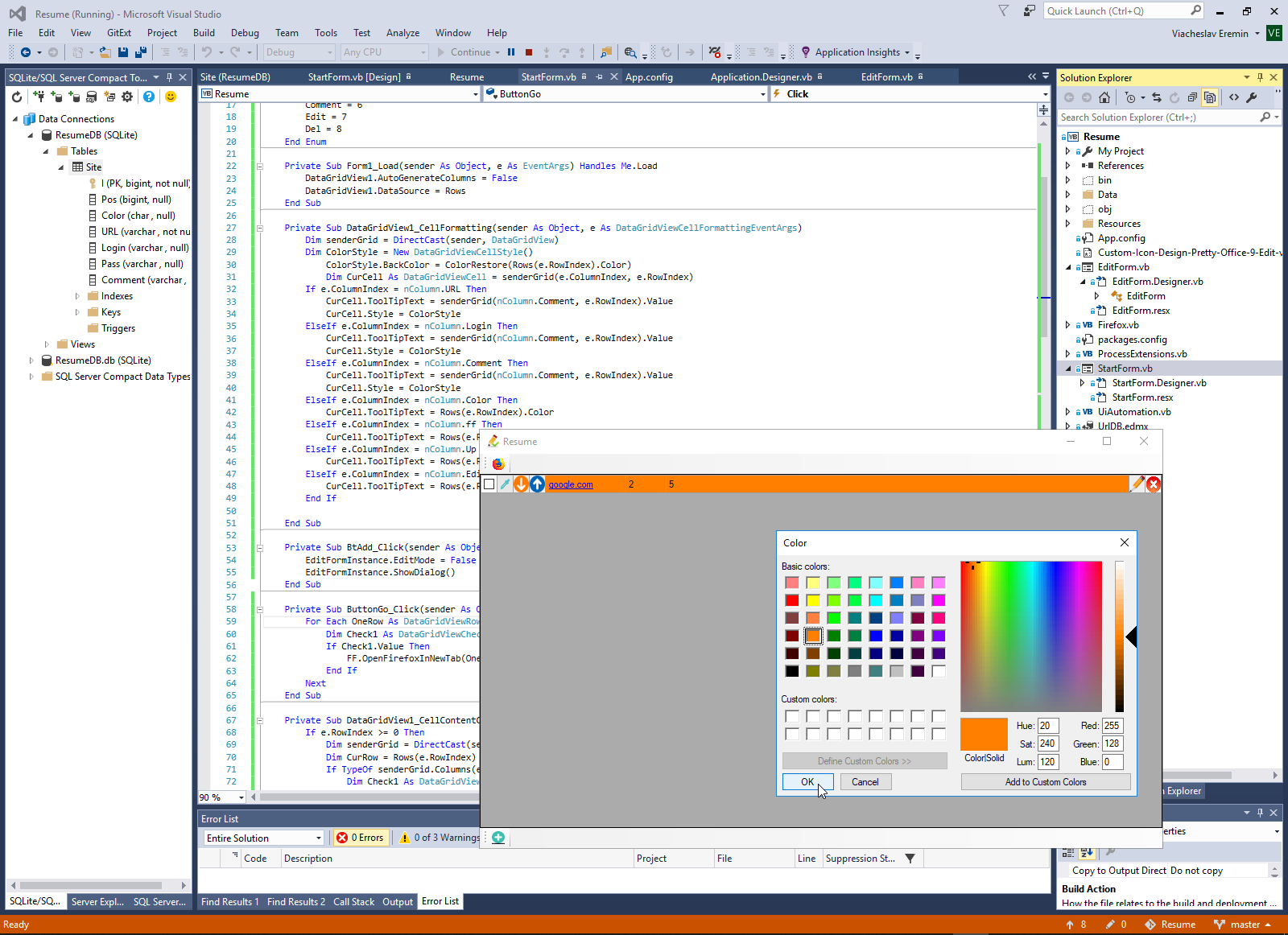
Task: Switch to the App.config editor tab
Action: click(649, 77)
